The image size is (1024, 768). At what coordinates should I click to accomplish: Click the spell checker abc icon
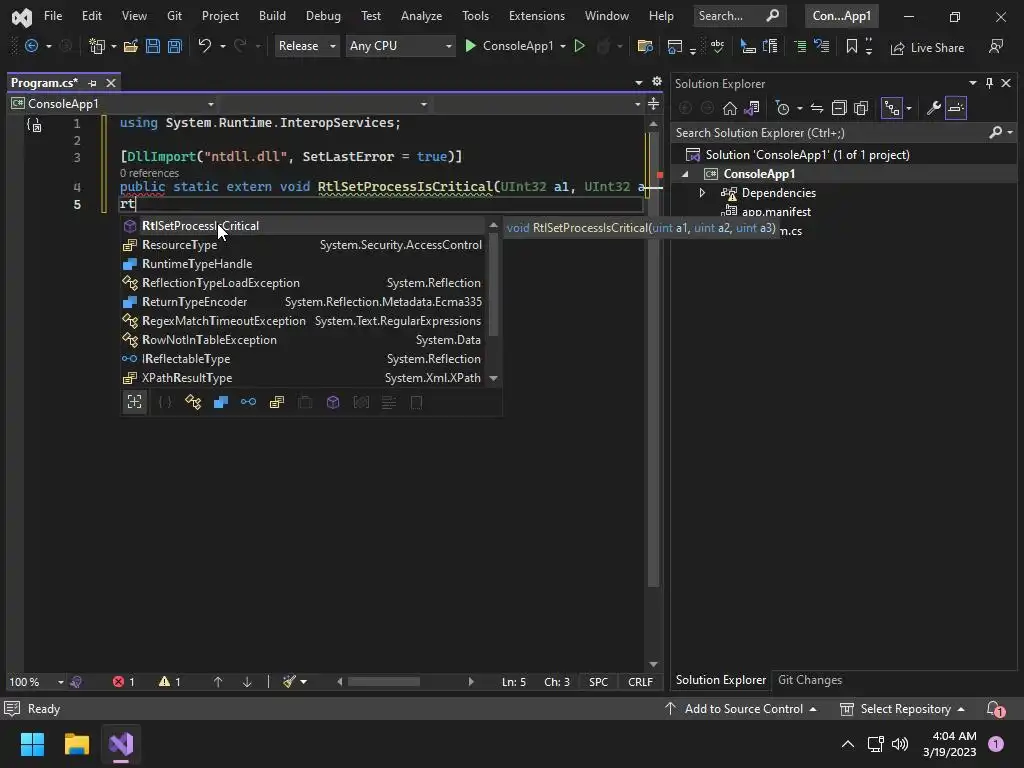point(717,46)
